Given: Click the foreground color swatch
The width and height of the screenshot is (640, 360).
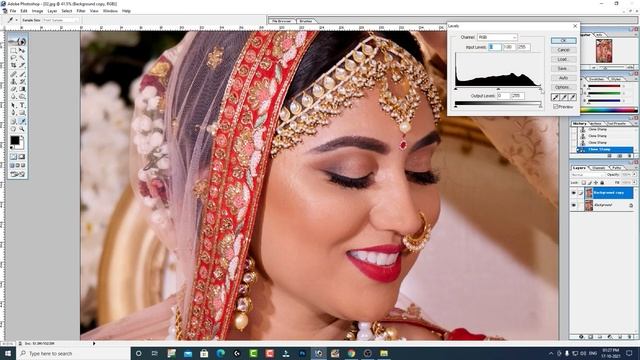Looking at the screenshot, I should tap(15, 140).
